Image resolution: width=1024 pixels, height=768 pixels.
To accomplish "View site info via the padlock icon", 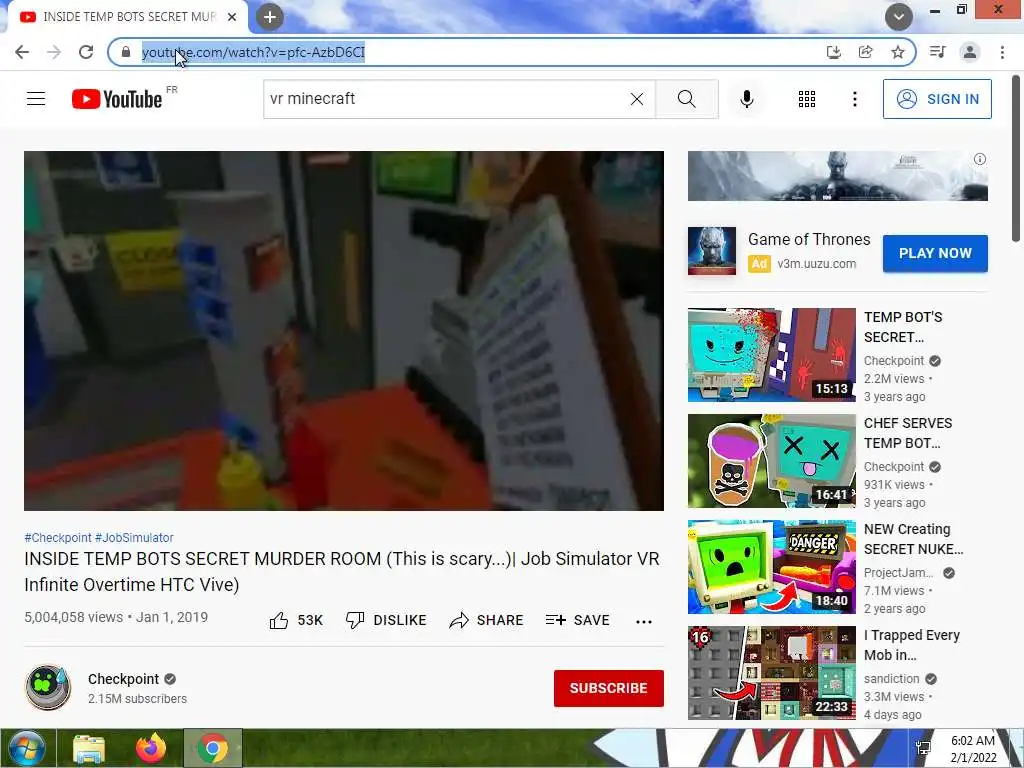I will (x=126, y=52).
